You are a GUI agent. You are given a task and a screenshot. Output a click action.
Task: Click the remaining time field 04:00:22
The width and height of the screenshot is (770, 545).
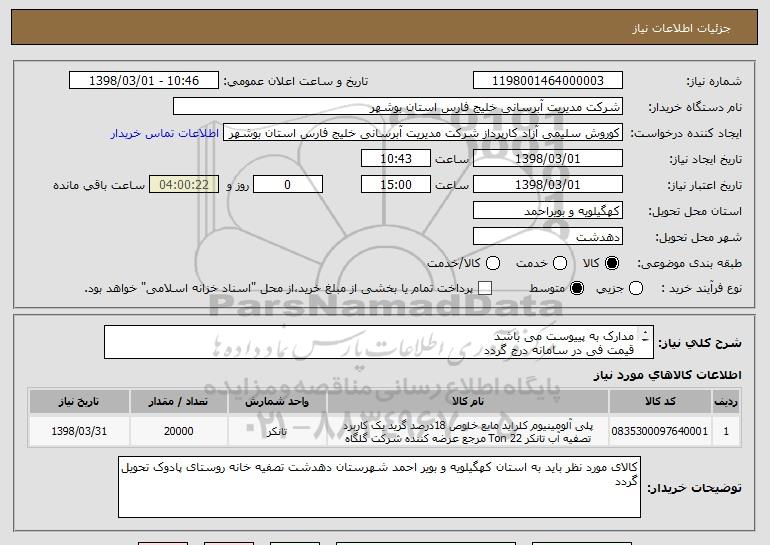point(184,185)
